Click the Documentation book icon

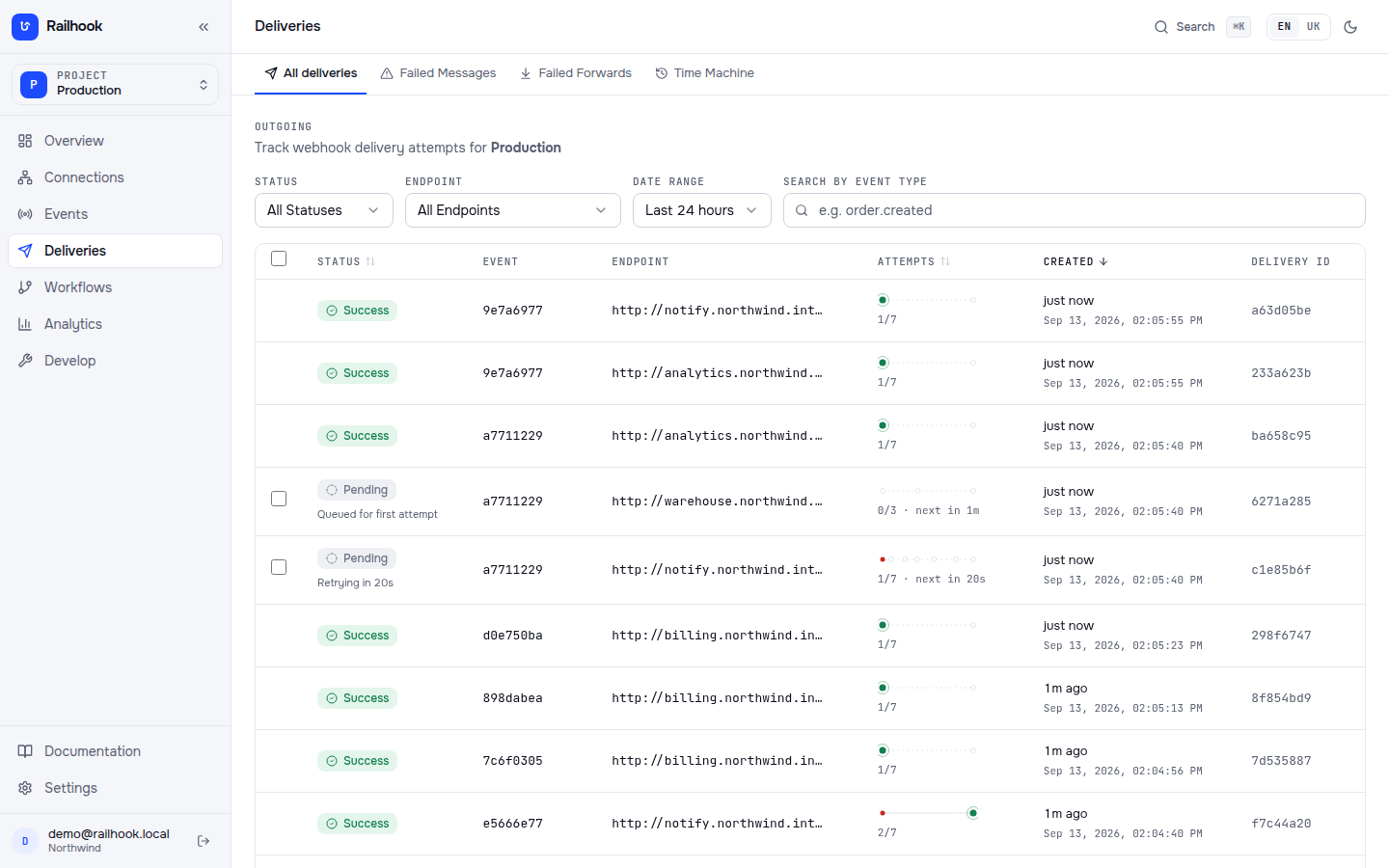point(25,751)
